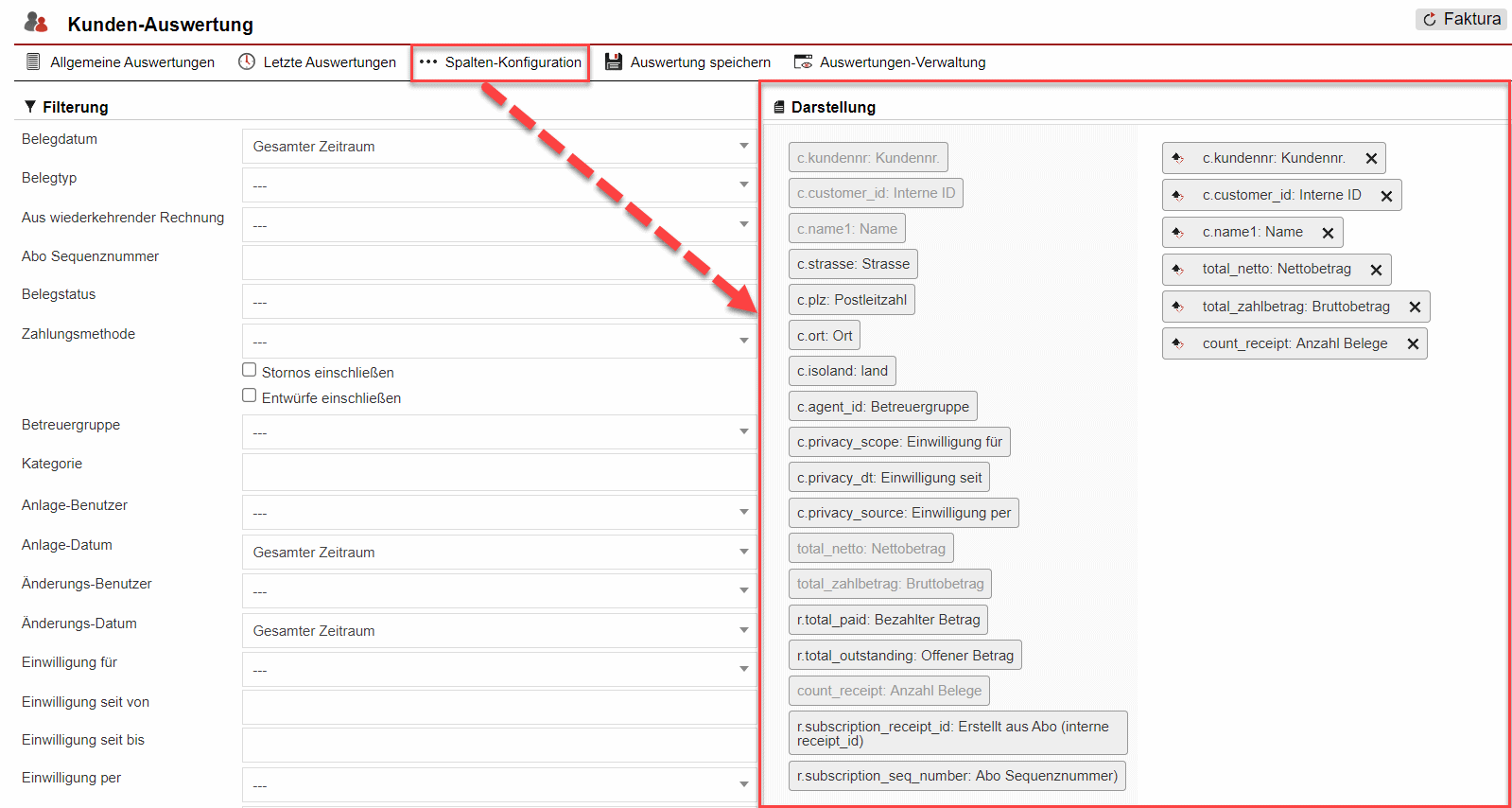Expand the Zahlungsmethode dropdown

[498, 341]
